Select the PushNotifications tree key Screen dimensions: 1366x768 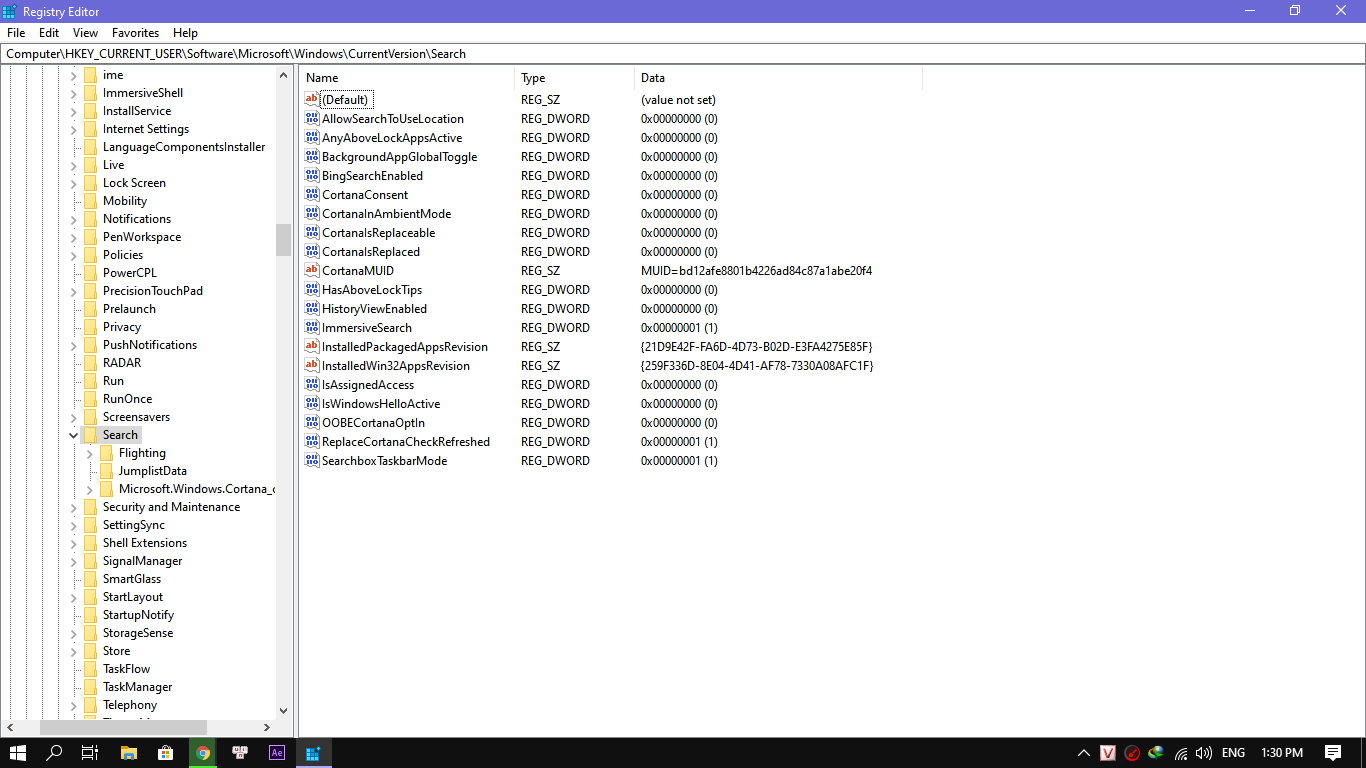150,345
